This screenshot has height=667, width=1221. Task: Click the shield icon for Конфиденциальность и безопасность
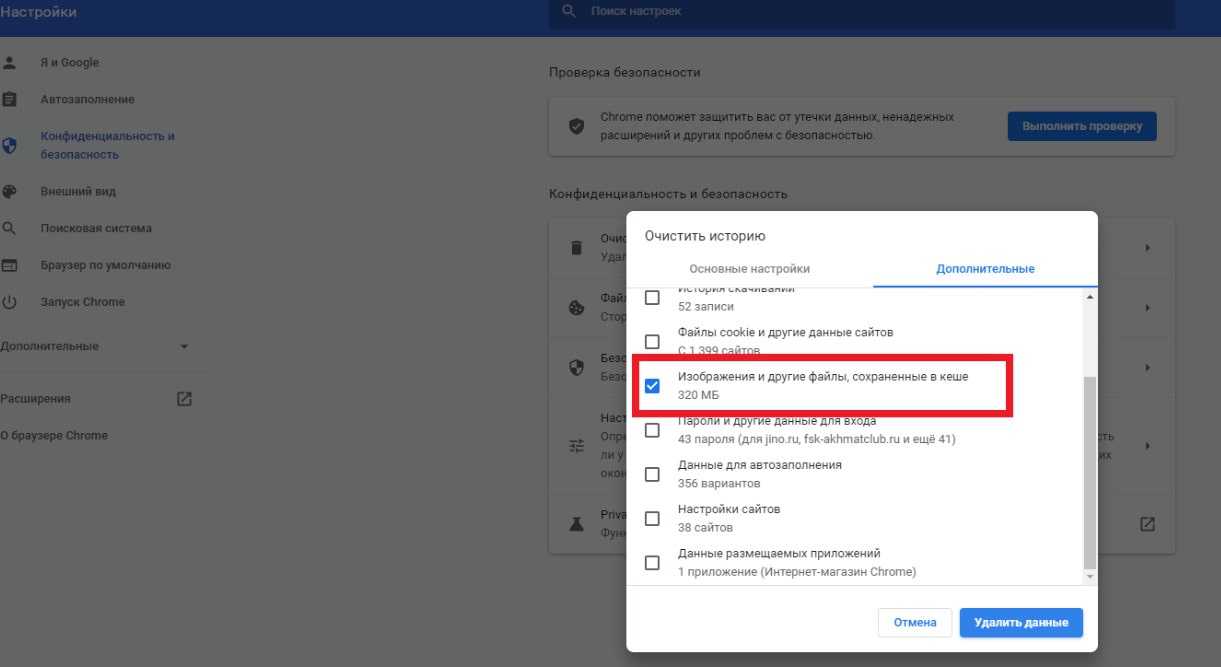tap(9, 145)
